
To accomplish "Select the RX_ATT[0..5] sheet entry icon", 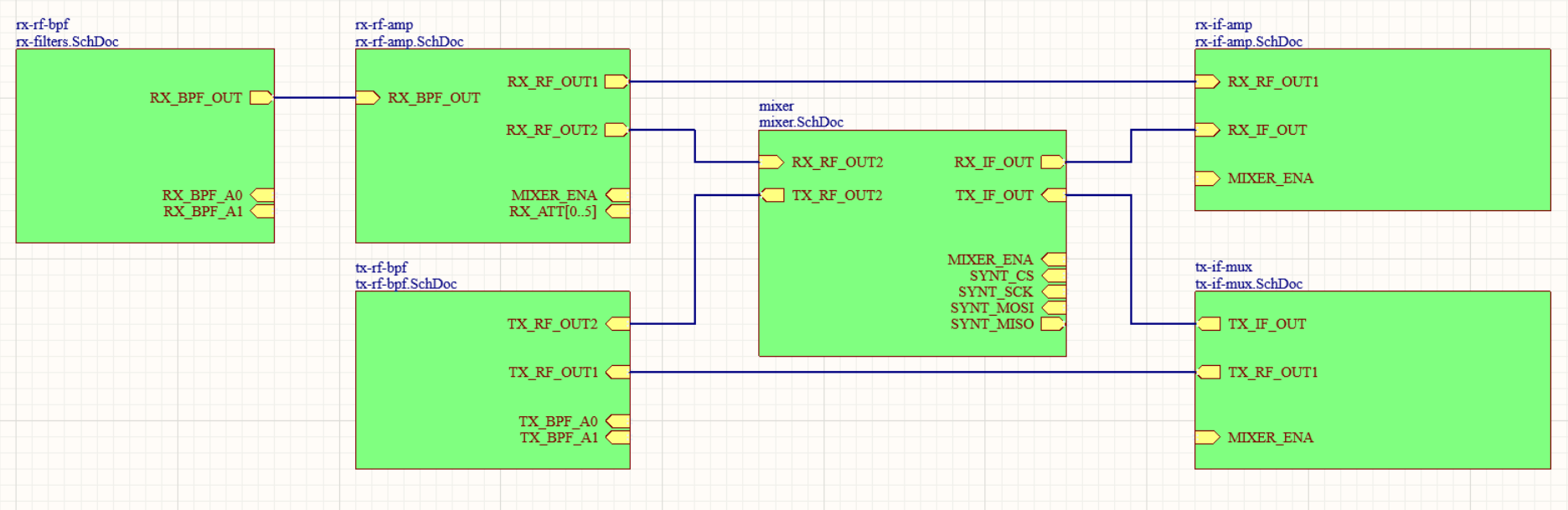I will click(618, 212).
